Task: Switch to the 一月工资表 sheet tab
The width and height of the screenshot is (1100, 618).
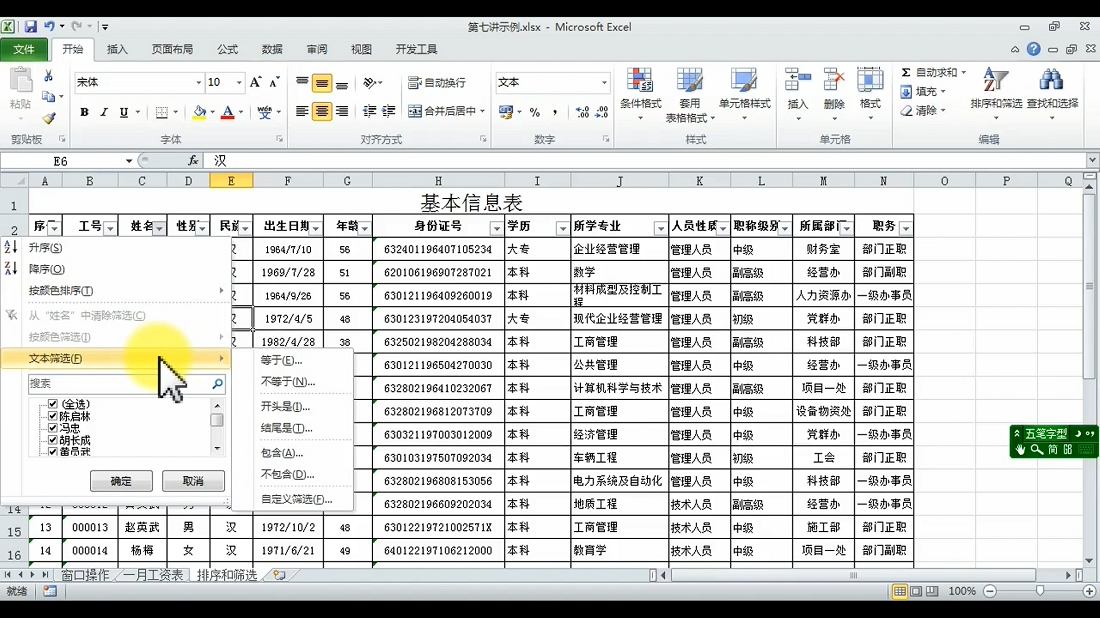Action: tap(153, 575)
